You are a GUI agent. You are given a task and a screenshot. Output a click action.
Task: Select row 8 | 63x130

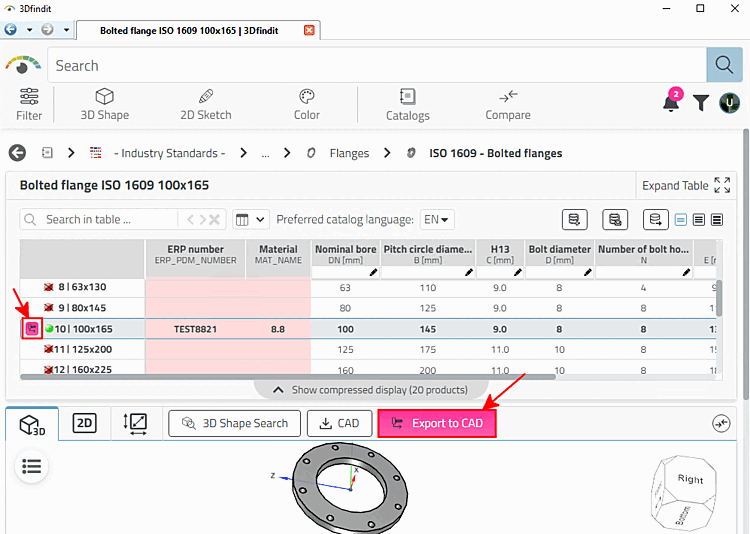pyautogui.click(x=82, y=287)
